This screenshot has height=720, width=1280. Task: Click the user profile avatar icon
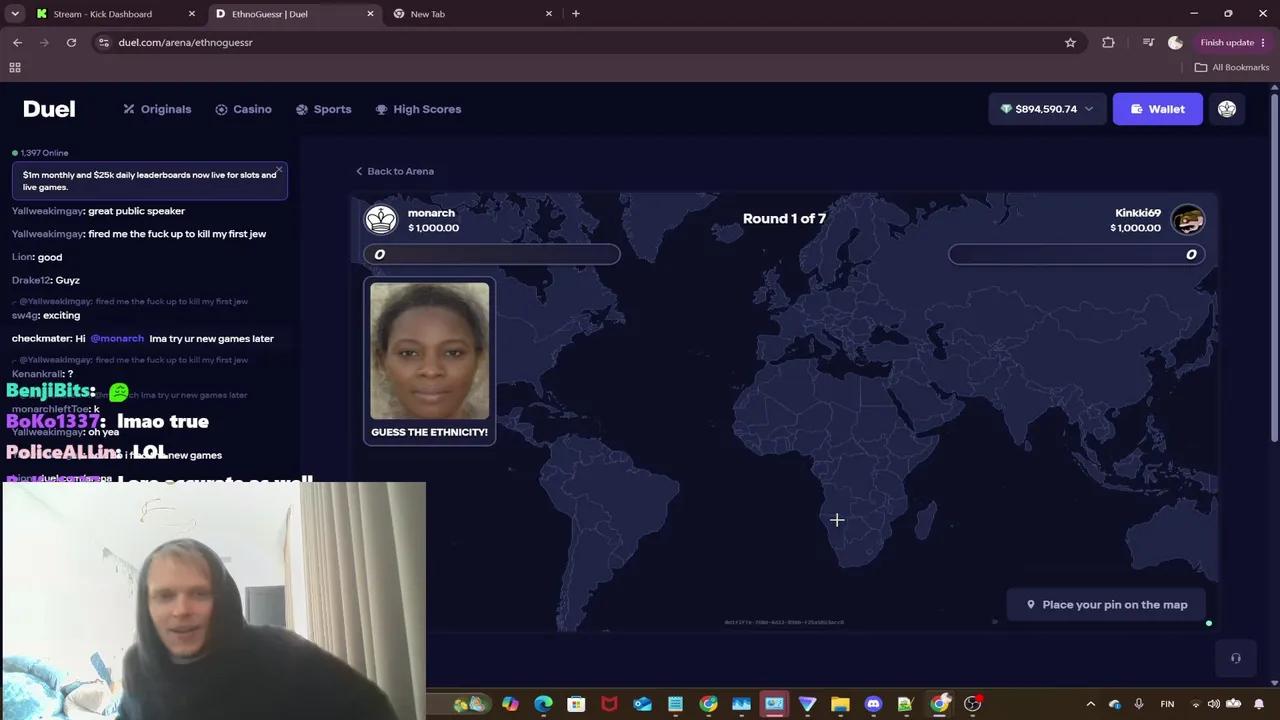tap(1227, 109)
